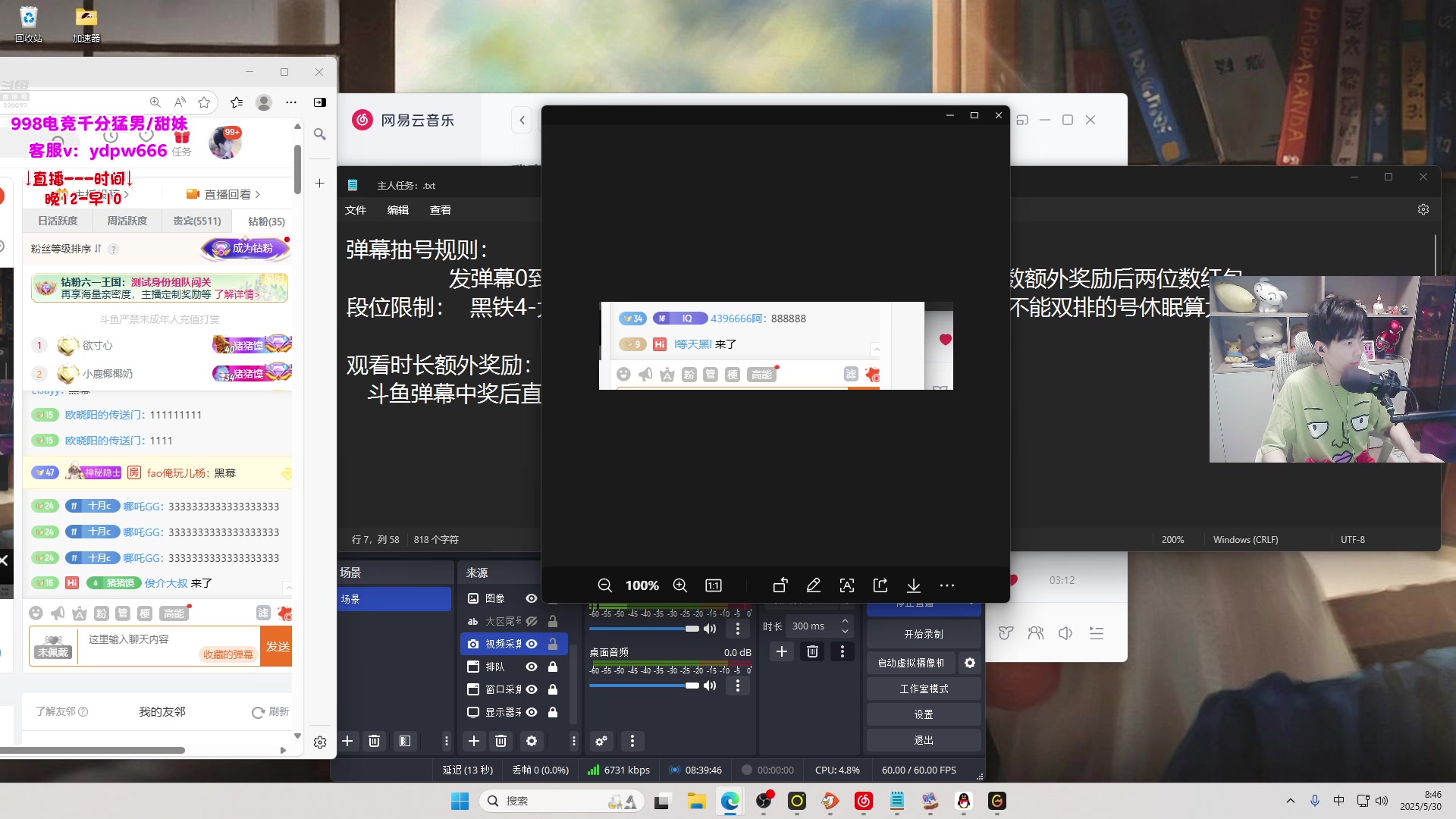Save image with the download arrow icon
Screen dimensions: 1456x819
914,585
